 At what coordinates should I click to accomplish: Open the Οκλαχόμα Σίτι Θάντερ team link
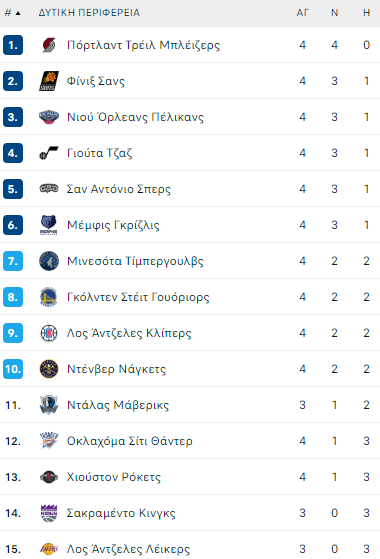130,441
